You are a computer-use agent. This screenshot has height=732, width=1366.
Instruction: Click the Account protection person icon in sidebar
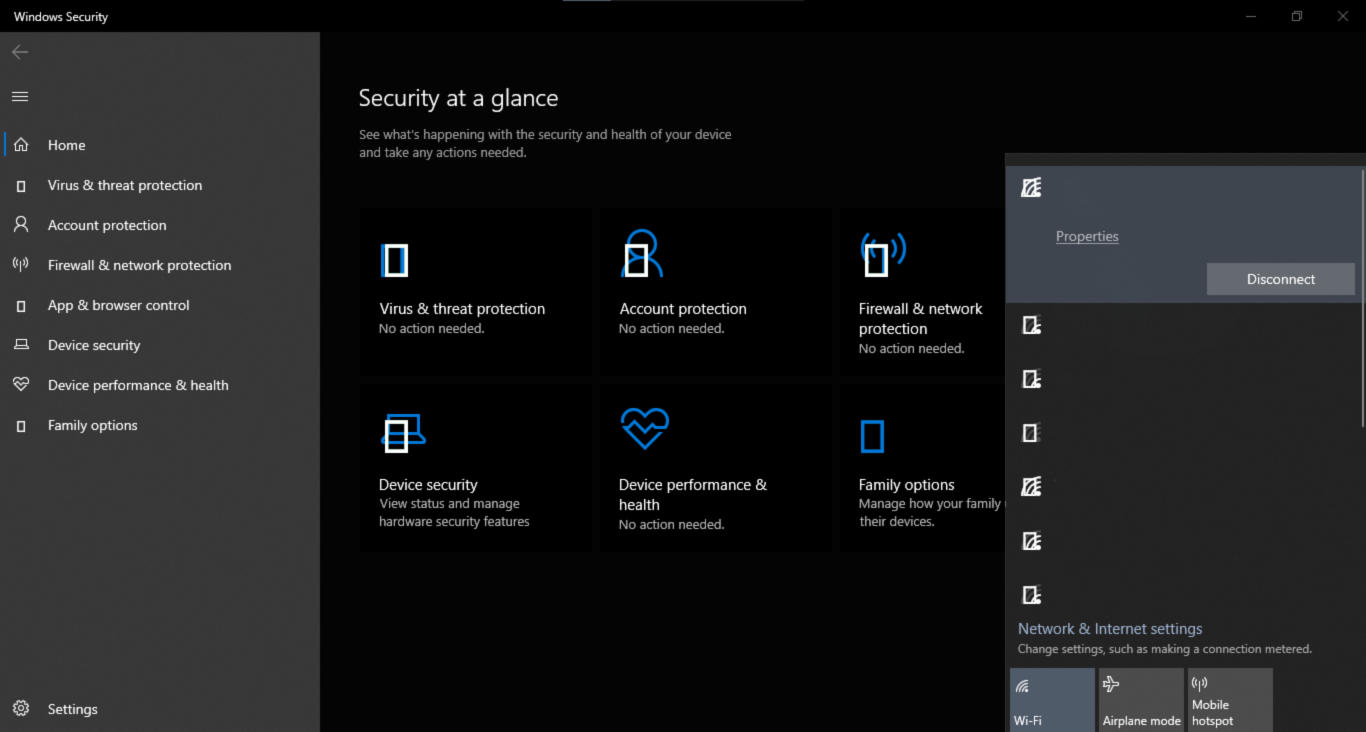(21, 225)
